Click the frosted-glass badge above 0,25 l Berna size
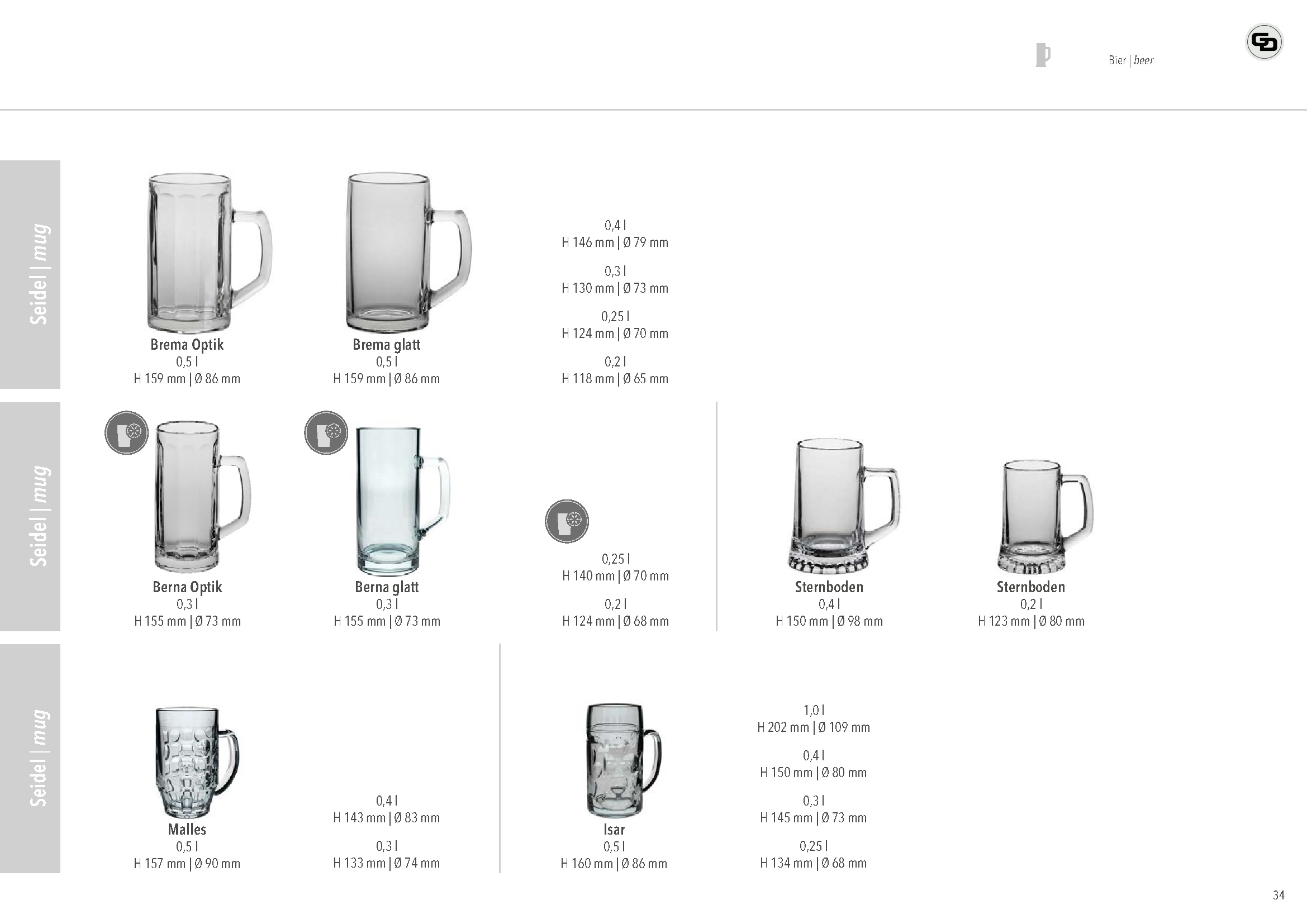The height and width of the screenshot is (924, 1307). 567,521
